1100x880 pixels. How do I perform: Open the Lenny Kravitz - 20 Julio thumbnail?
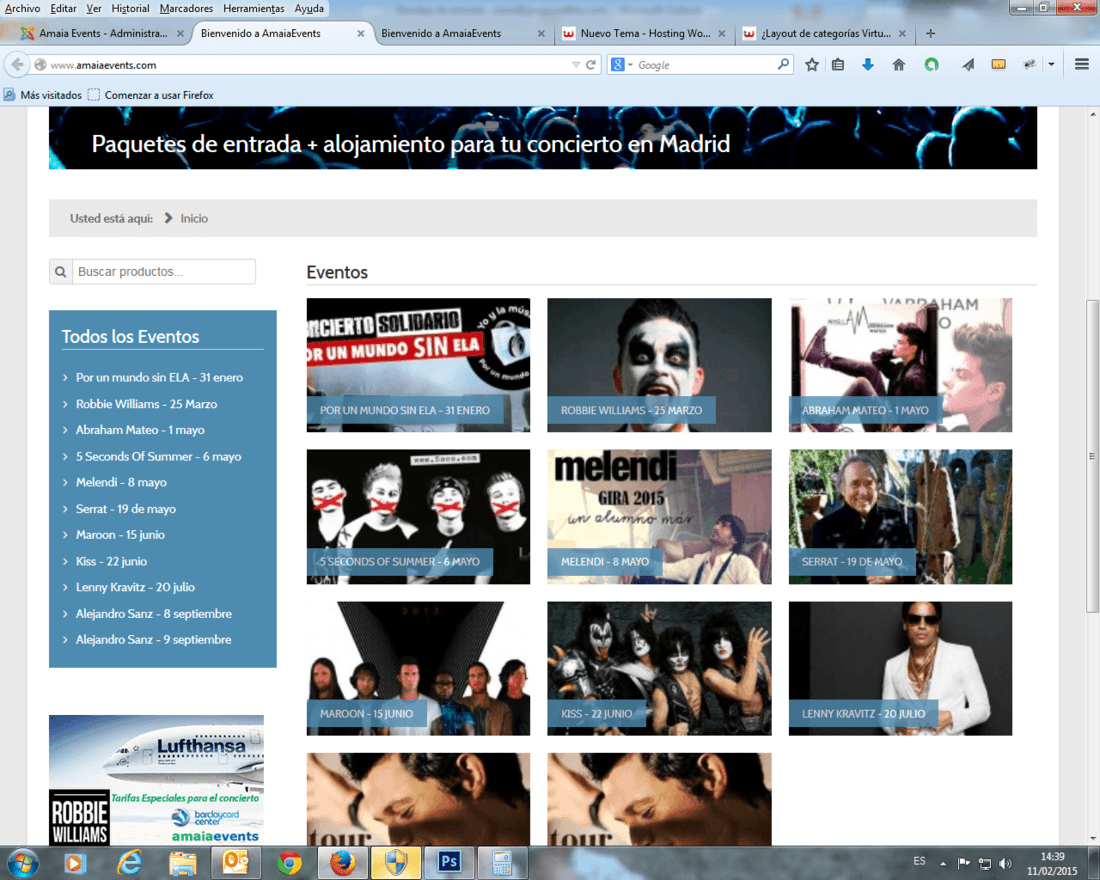click(x=900, y=668)
